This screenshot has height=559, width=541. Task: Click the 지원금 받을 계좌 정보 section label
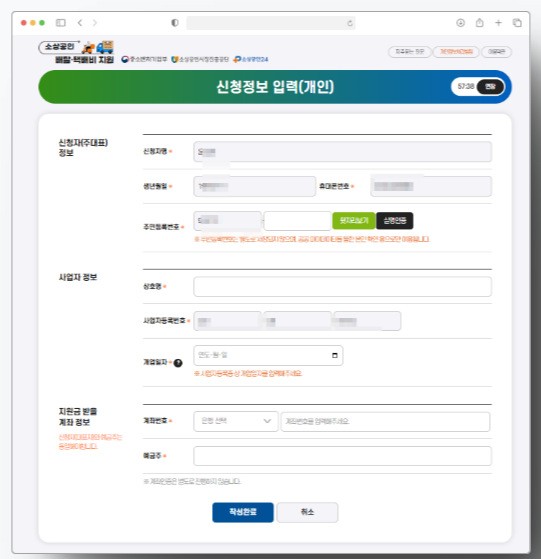coord(78,417)
